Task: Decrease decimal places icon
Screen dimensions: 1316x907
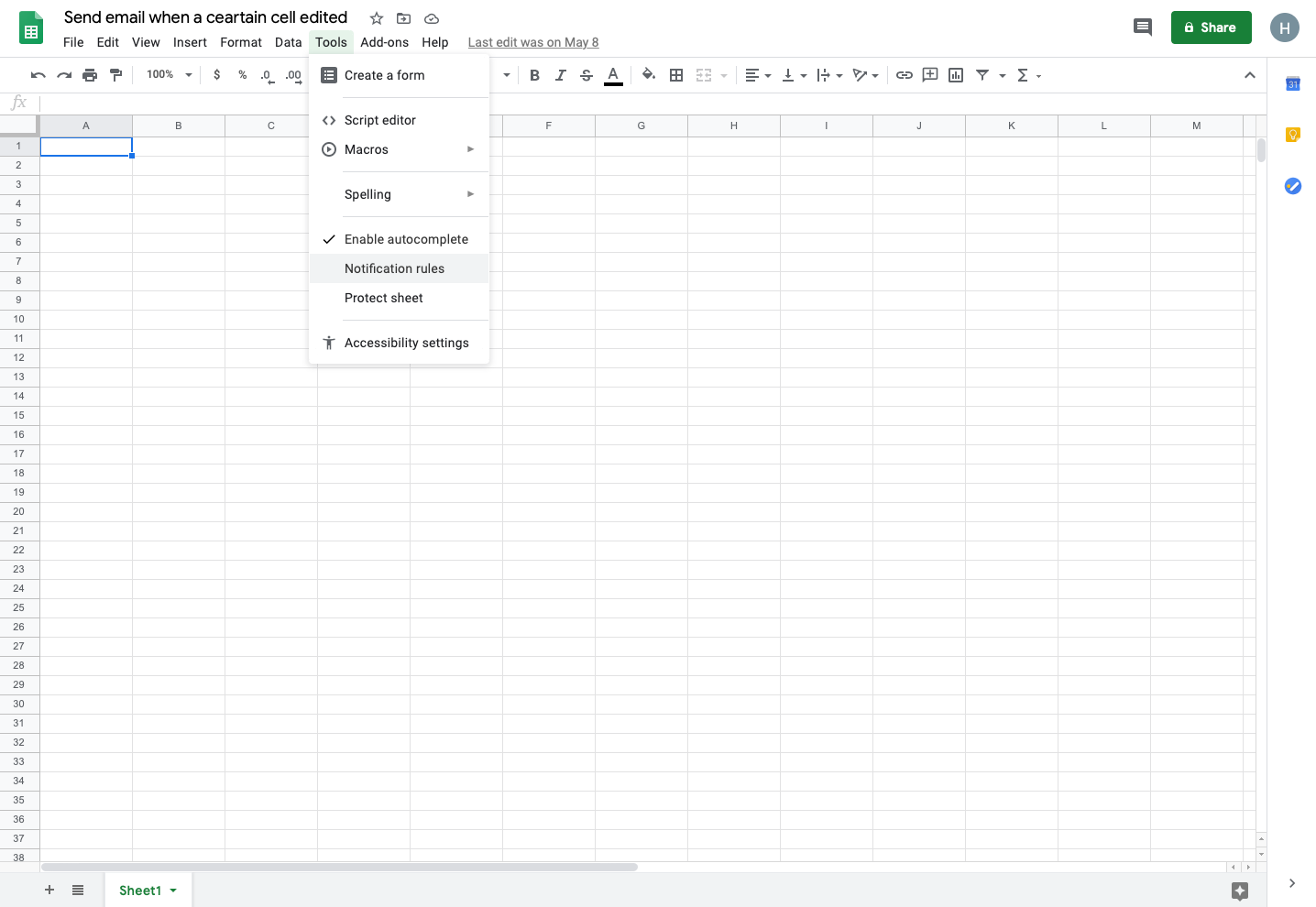Action: 267,75
